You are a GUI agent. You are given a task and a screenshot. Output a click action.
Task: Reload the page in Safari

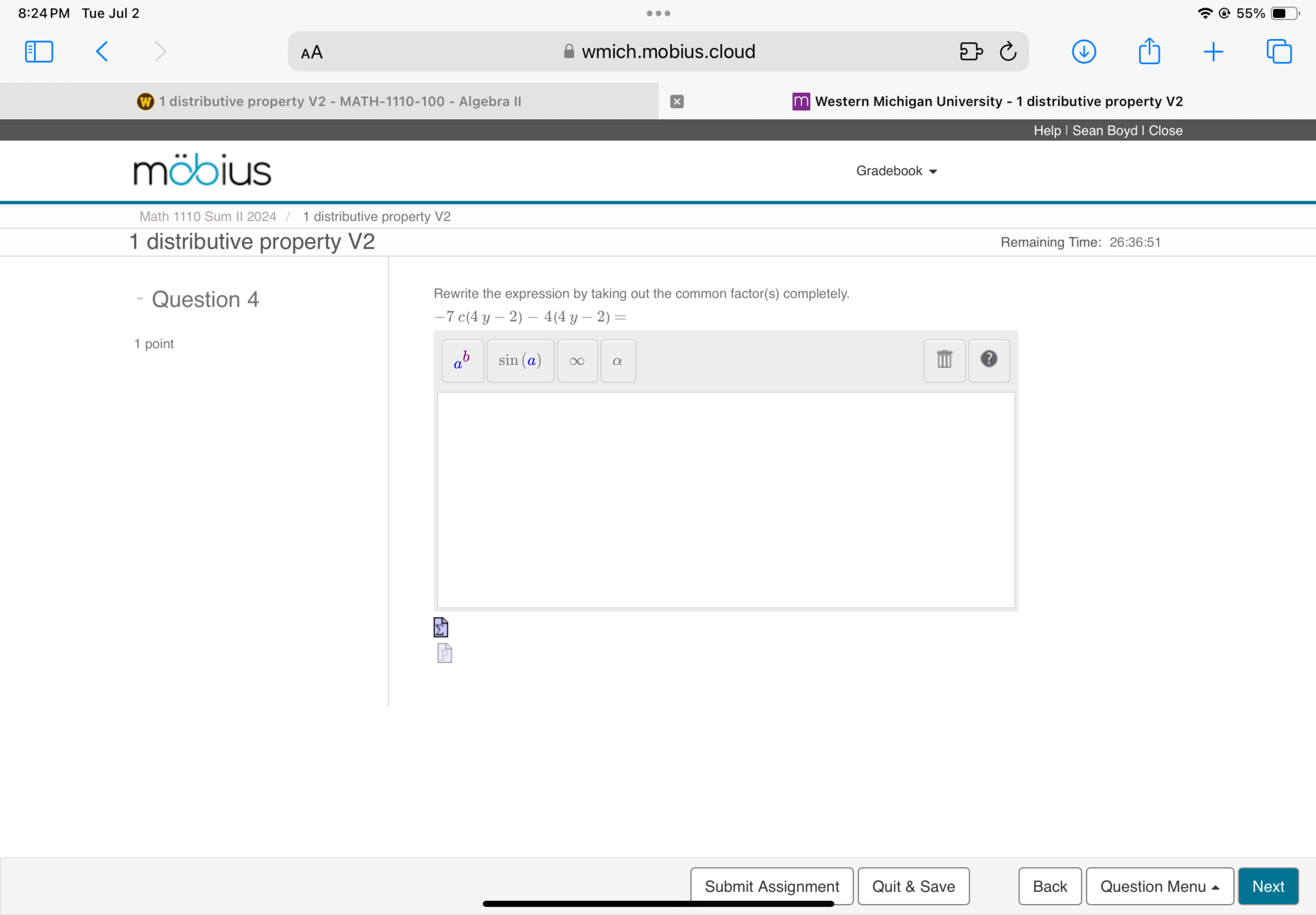pyautogui.click(x=1008, y=52)
